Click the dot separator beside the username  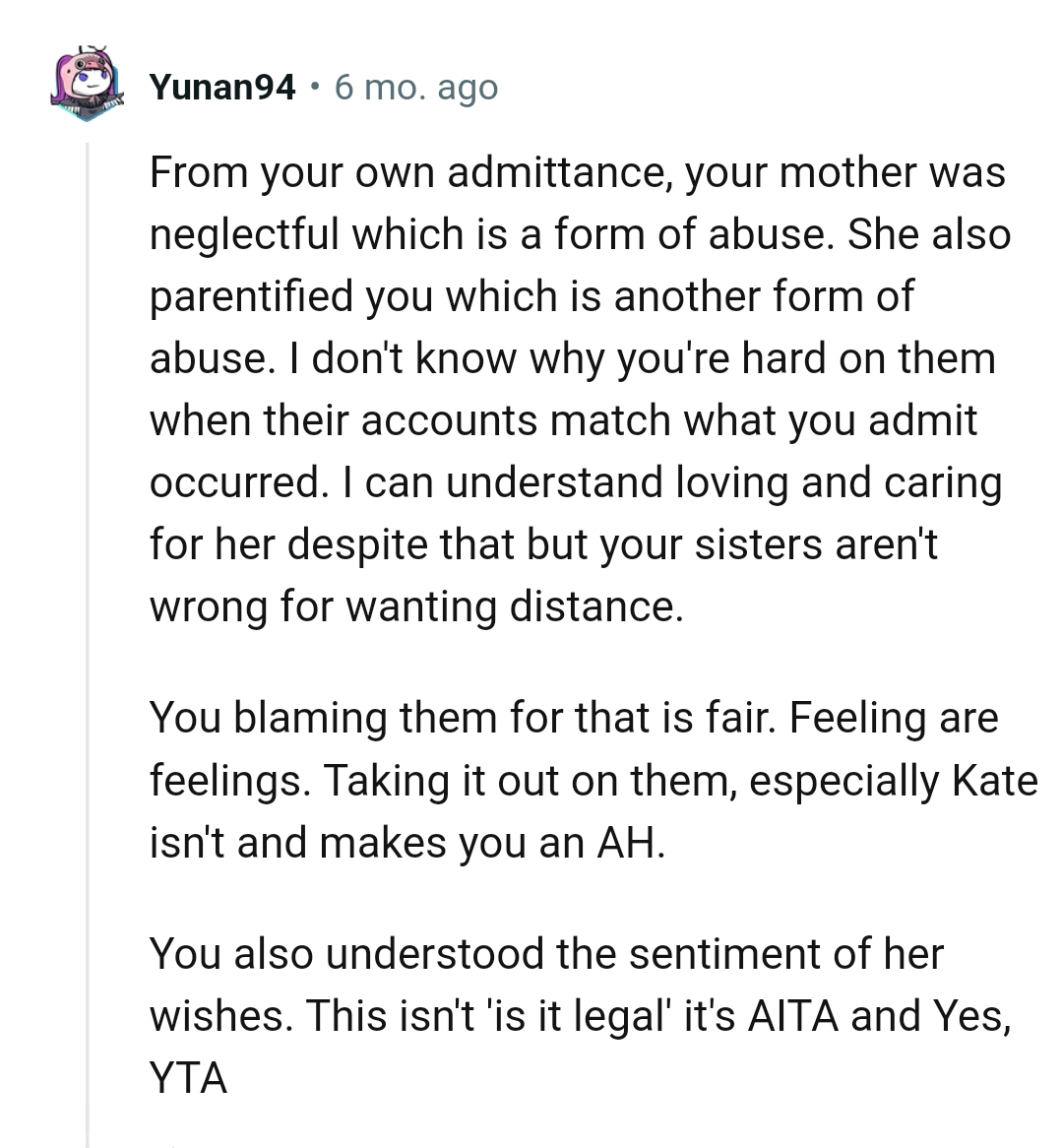(315, 87)
